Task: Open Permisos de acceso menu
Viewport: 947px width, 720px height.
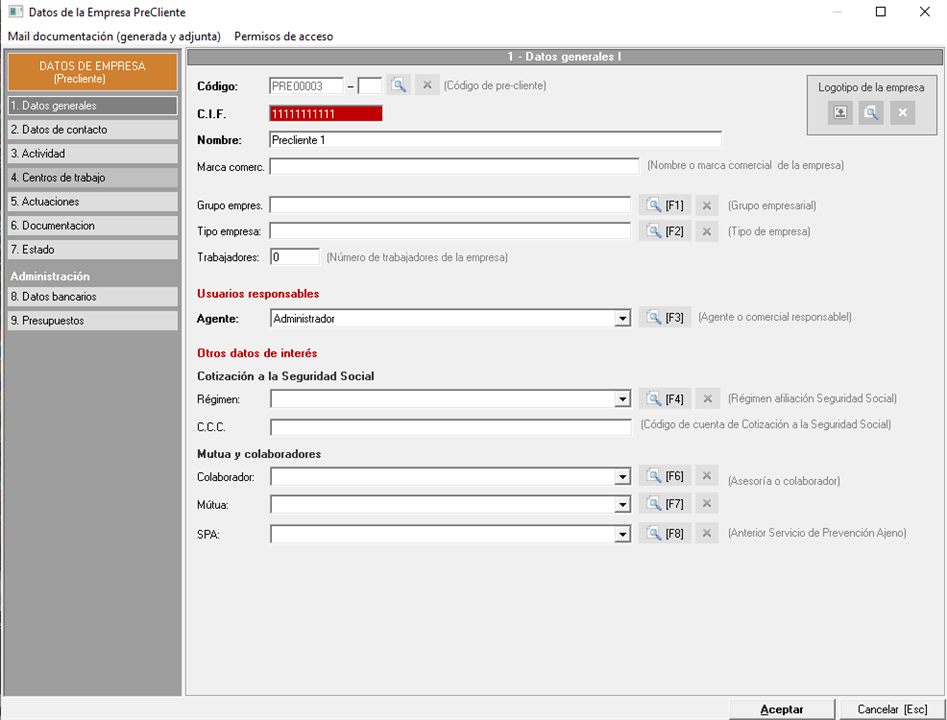Action: coord(283,36)
